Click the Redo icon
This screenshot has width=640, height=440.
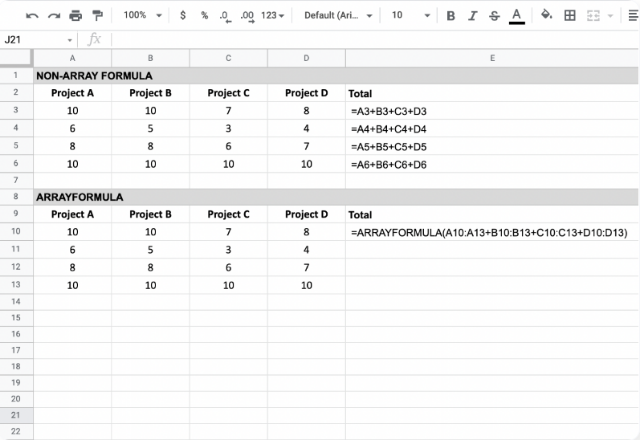[54, 16]
